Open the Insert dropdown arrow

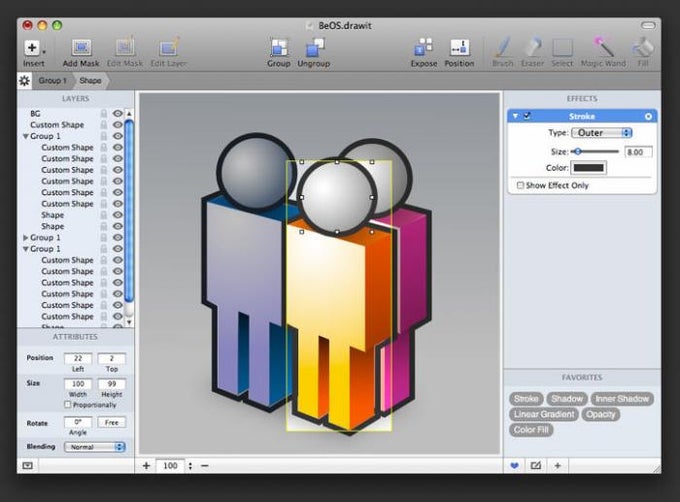pyautogui.click(x=44, y=52)
